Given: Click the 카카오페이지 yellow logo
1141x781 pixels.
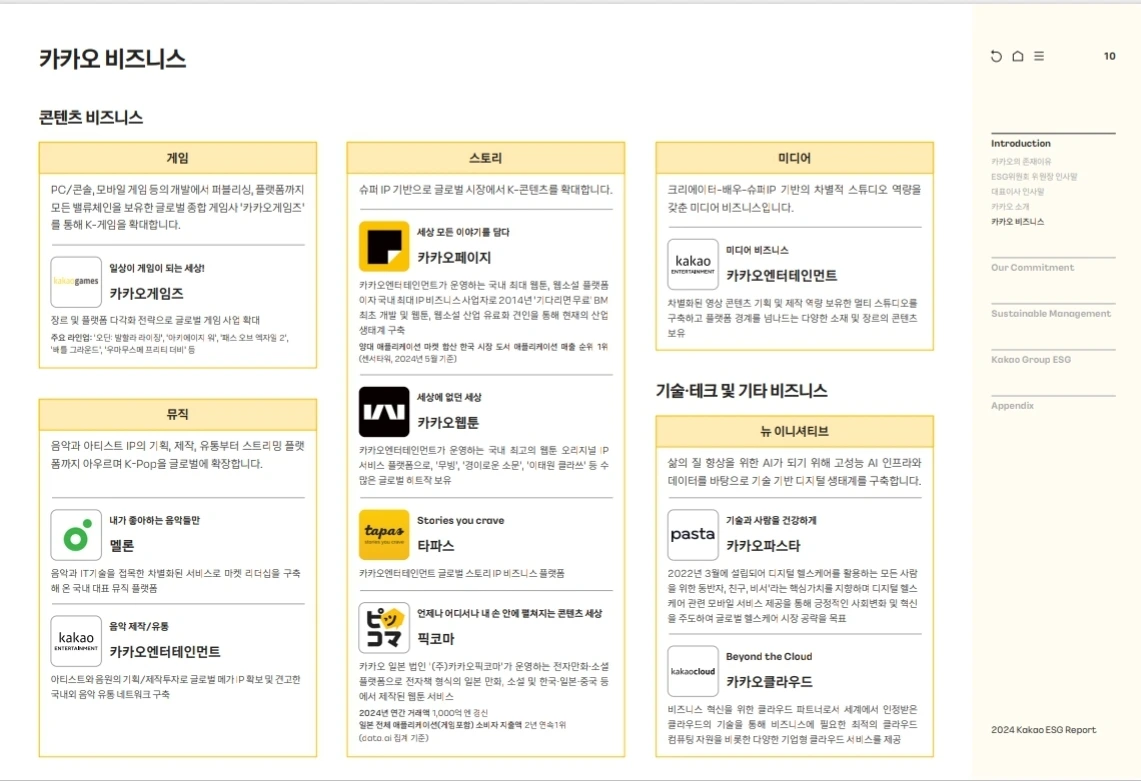Looking at the screenshot, I should 384,246.
